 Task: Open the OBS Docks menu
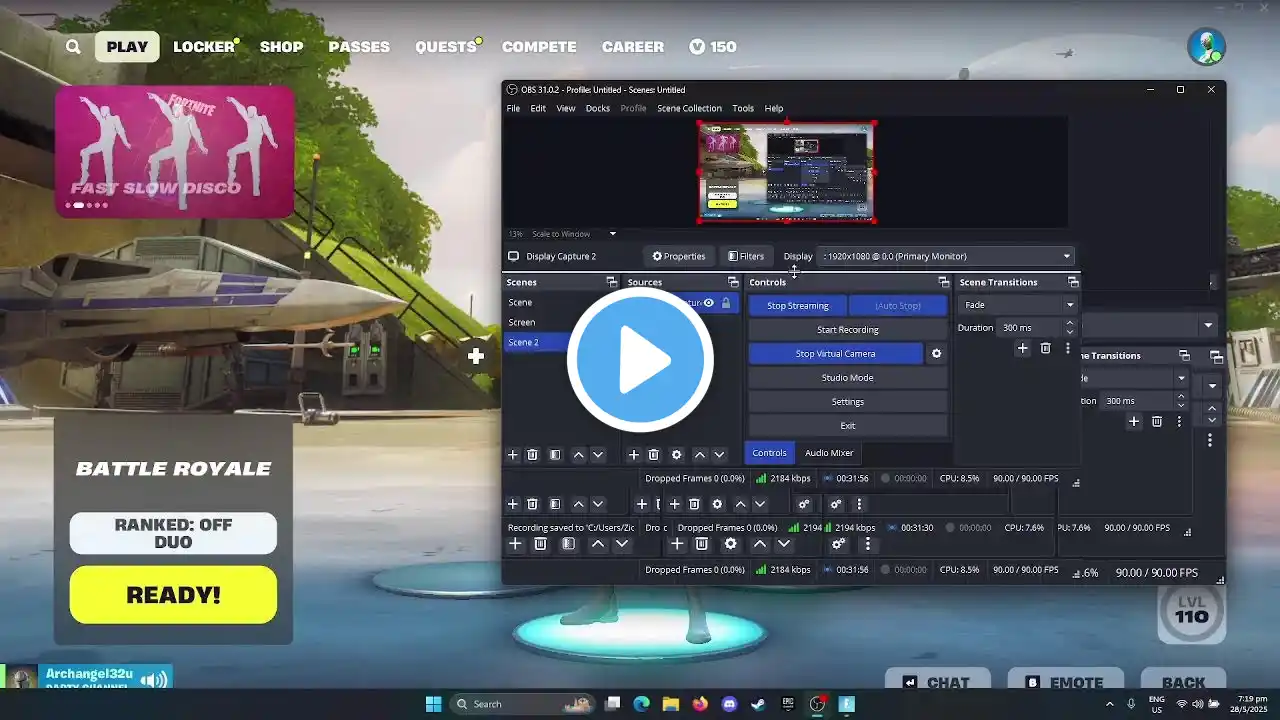[x=598, y=108]
